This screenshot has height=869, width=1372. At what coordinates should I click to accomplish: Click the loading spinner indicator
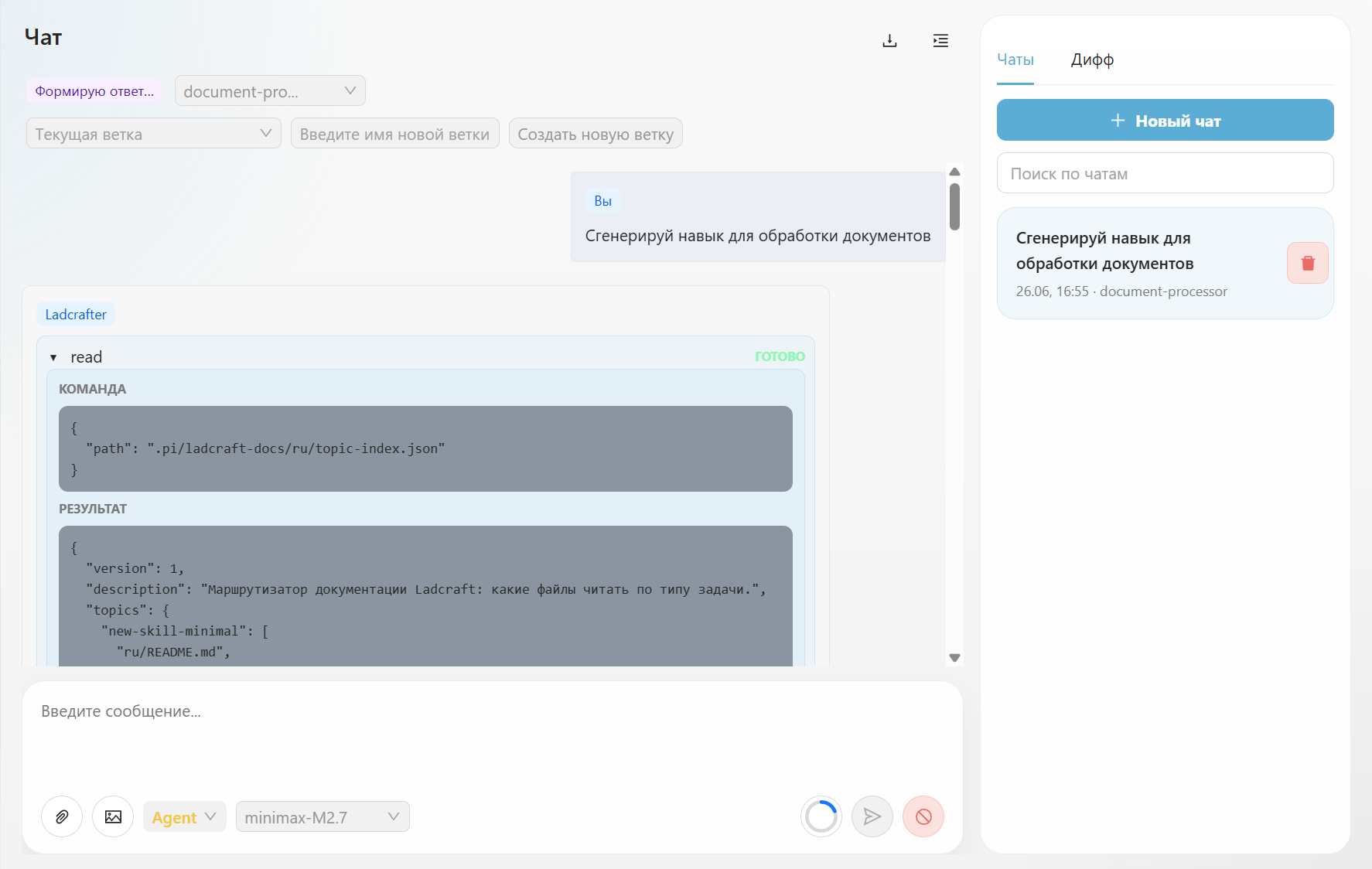821,816
